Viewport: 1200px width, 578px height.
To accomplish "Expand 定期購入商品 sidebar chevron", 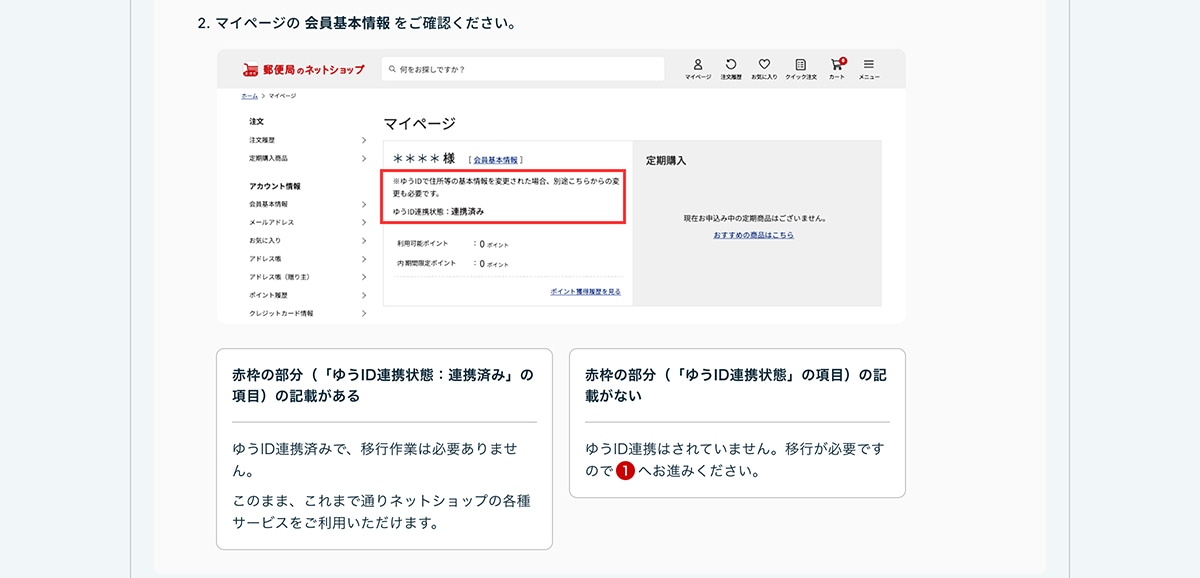I will click(364, 158).
